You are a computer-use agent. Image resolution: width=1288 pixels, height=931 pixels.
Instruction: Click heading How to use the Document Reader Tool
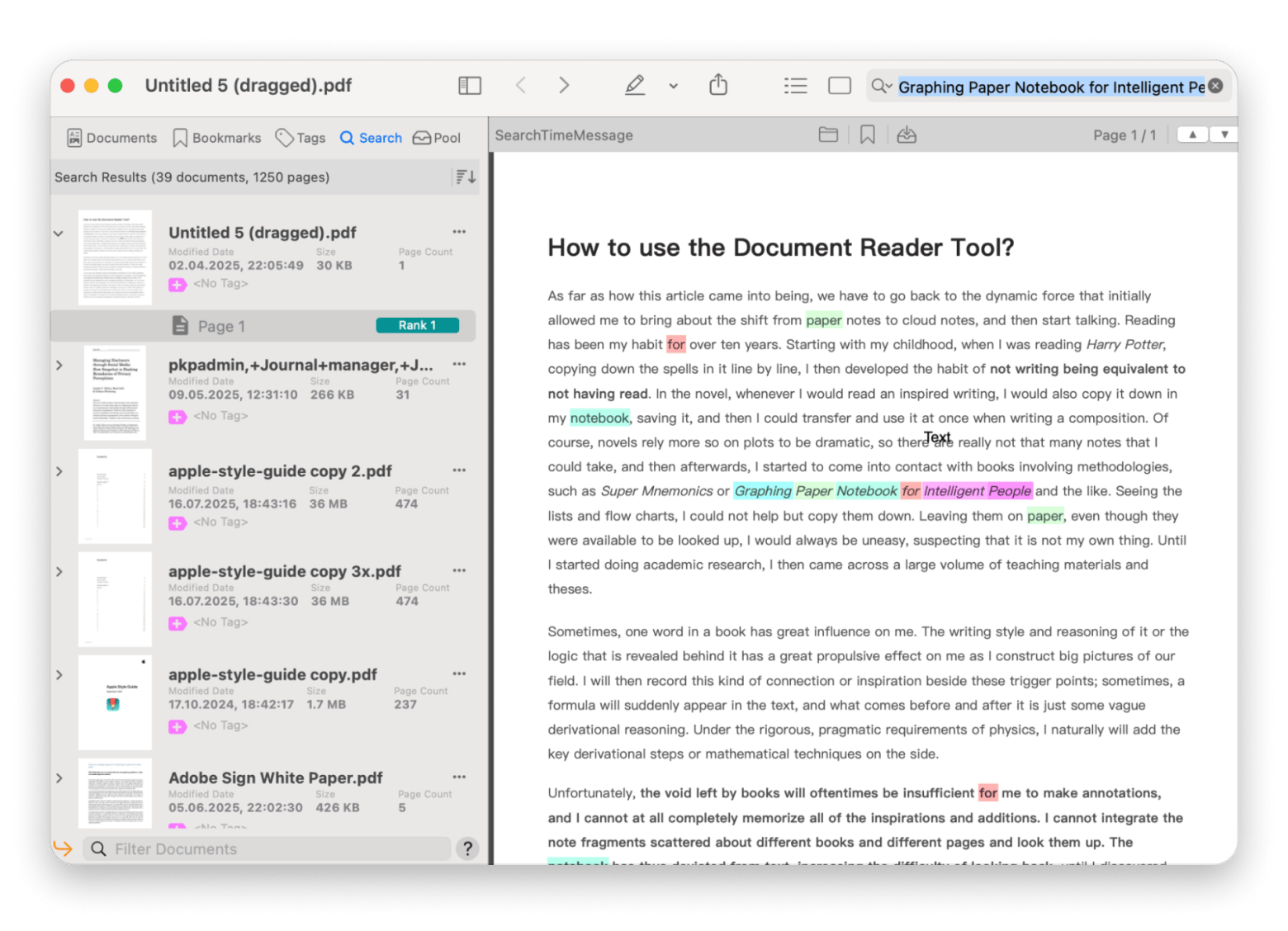pyautogui.click(x=781, y=248)
